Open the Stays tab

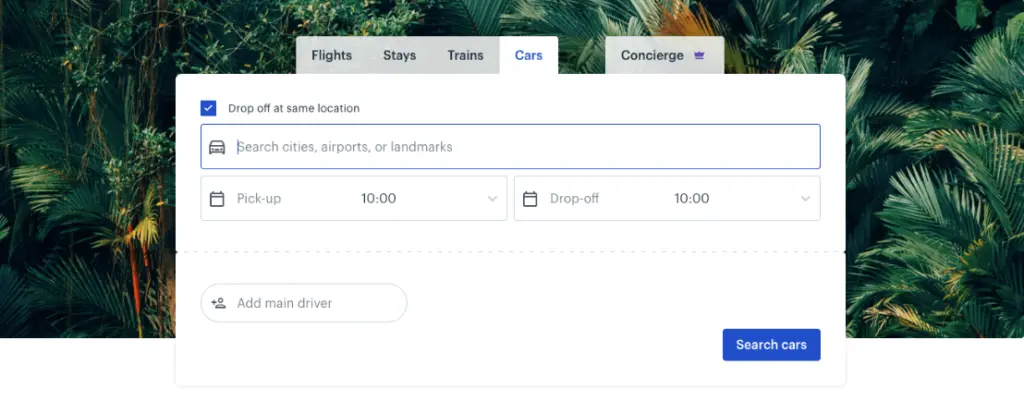[x=399, y=56]
